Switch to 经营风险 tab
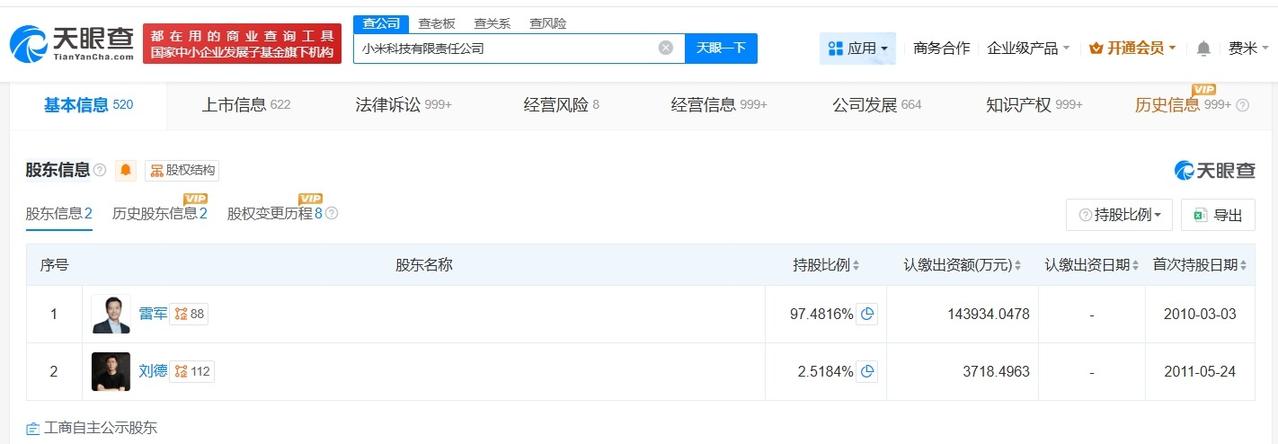Image resolution: width=1278 pixels, height=444 pixels. tap(561, 104)
